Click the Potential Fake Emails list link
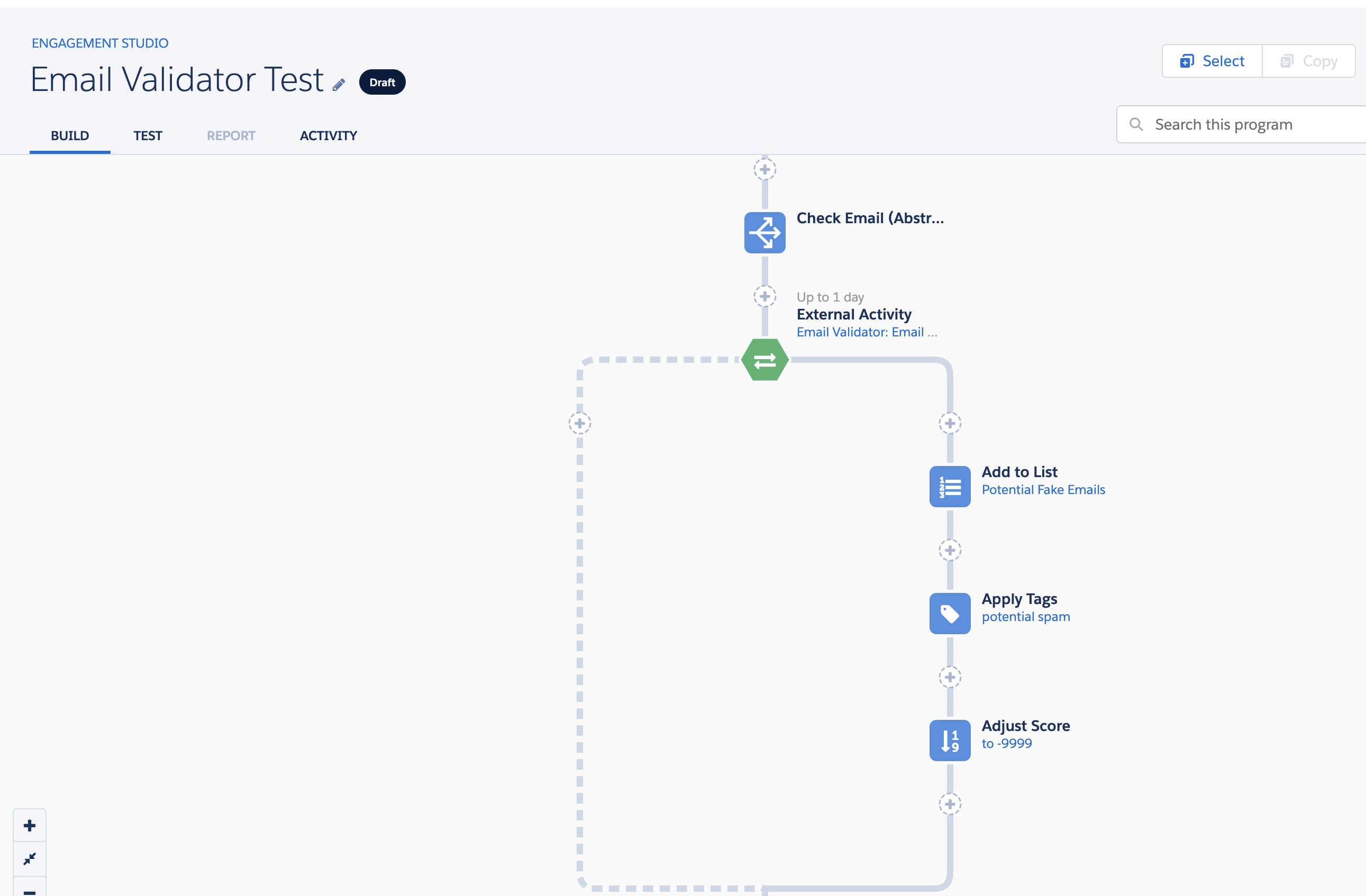This screenshot has width=1366, height=896. point(1043,490)
